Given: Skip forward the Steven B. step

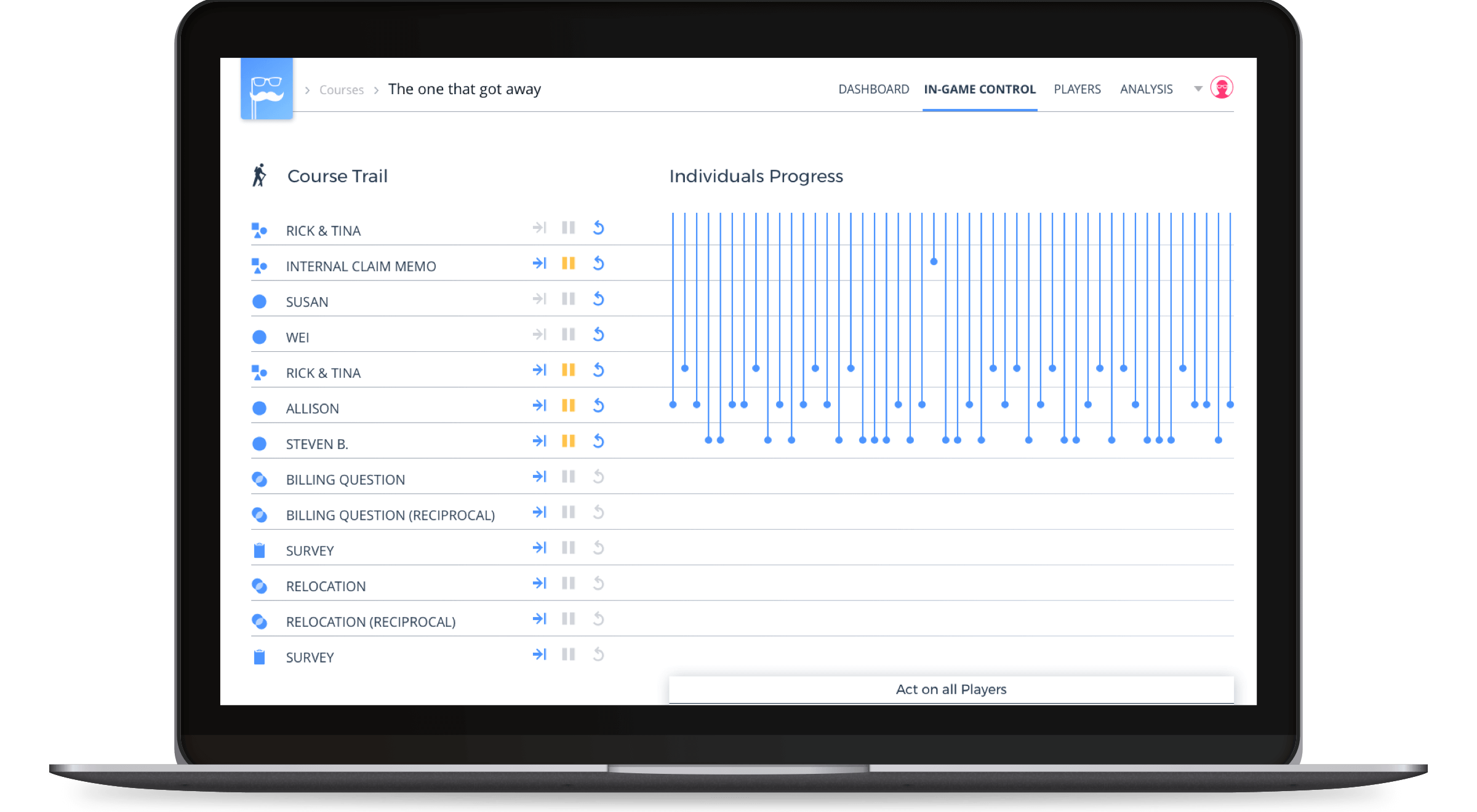Looking at the screenshot, I should pos(539,441).
